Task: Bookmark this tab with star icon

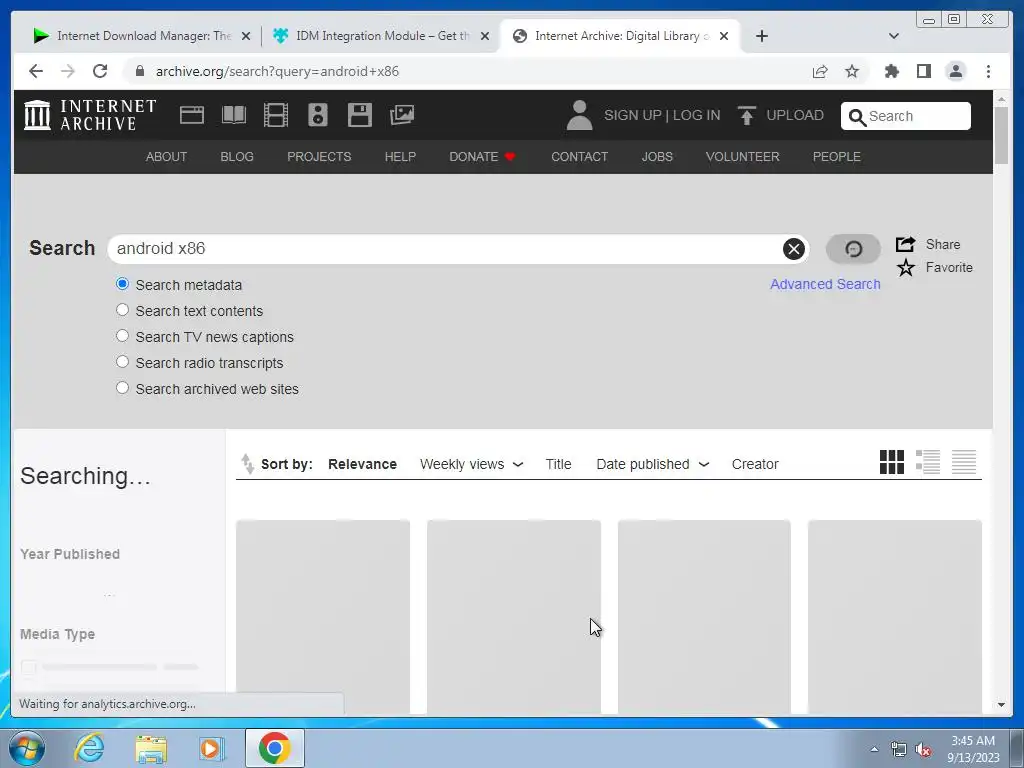Action: tap(852, 71)
